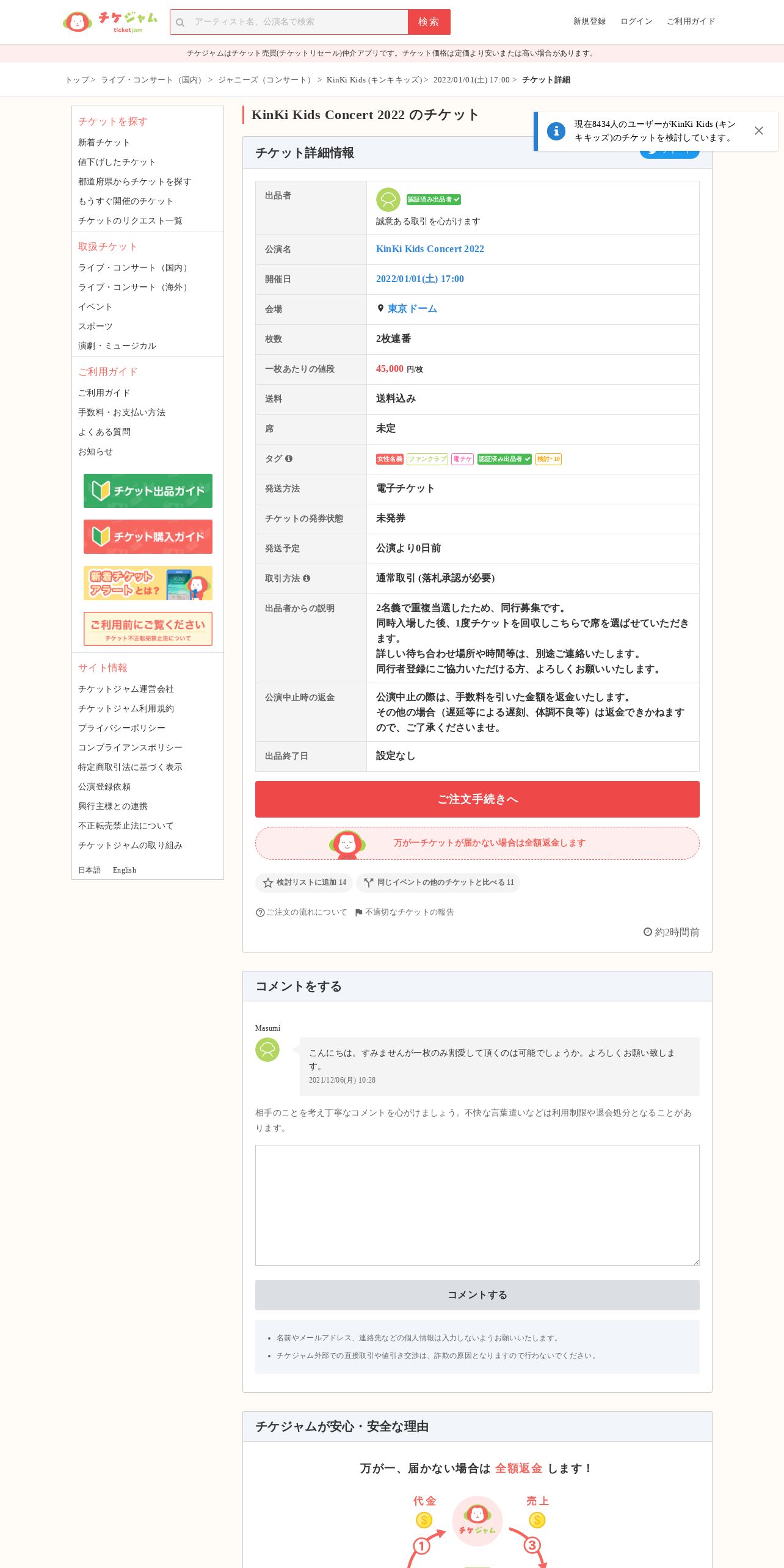Screen dimensions: 784x1568
Task: Open the 新着チケットアラート banner
Action: pos(148,583)
